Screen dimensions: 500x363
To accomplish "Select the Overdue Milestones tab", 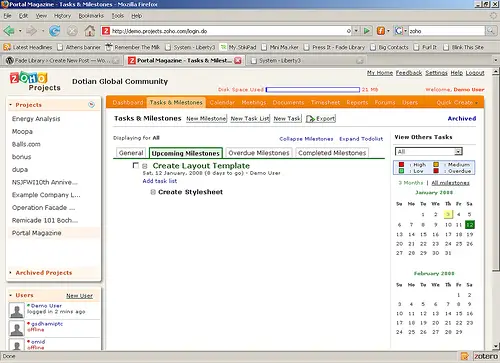I will (259, 153).
